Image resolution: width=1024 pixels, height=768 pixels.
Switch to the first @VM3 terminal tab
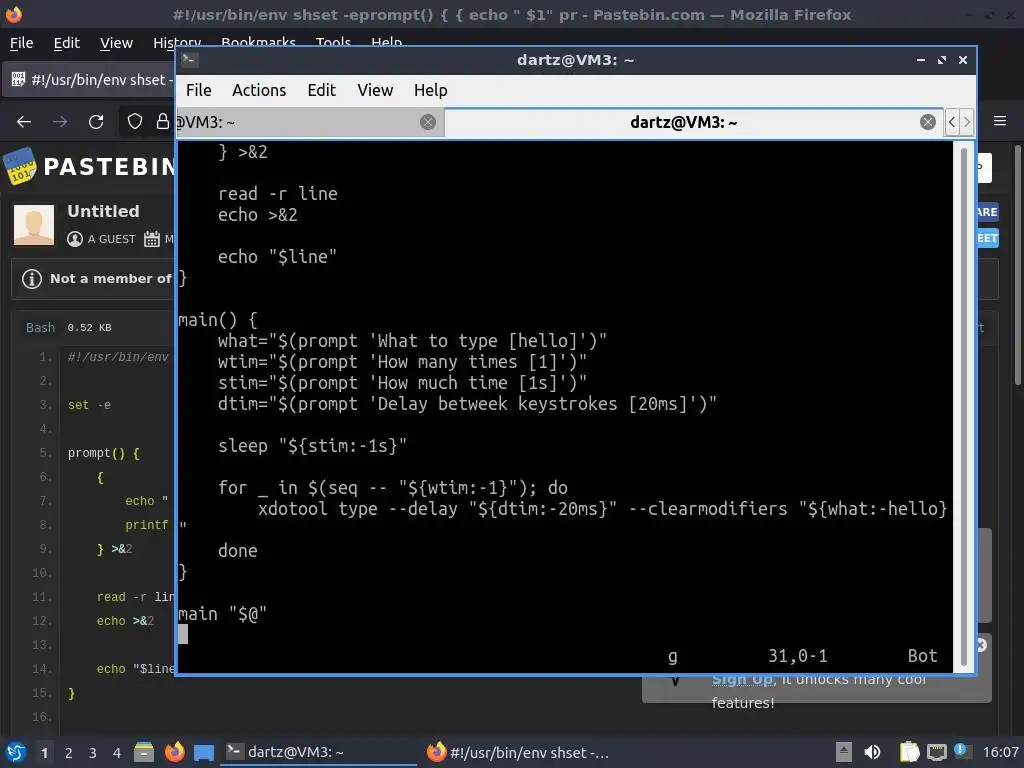pyautogui.click(x=310, y=122)
